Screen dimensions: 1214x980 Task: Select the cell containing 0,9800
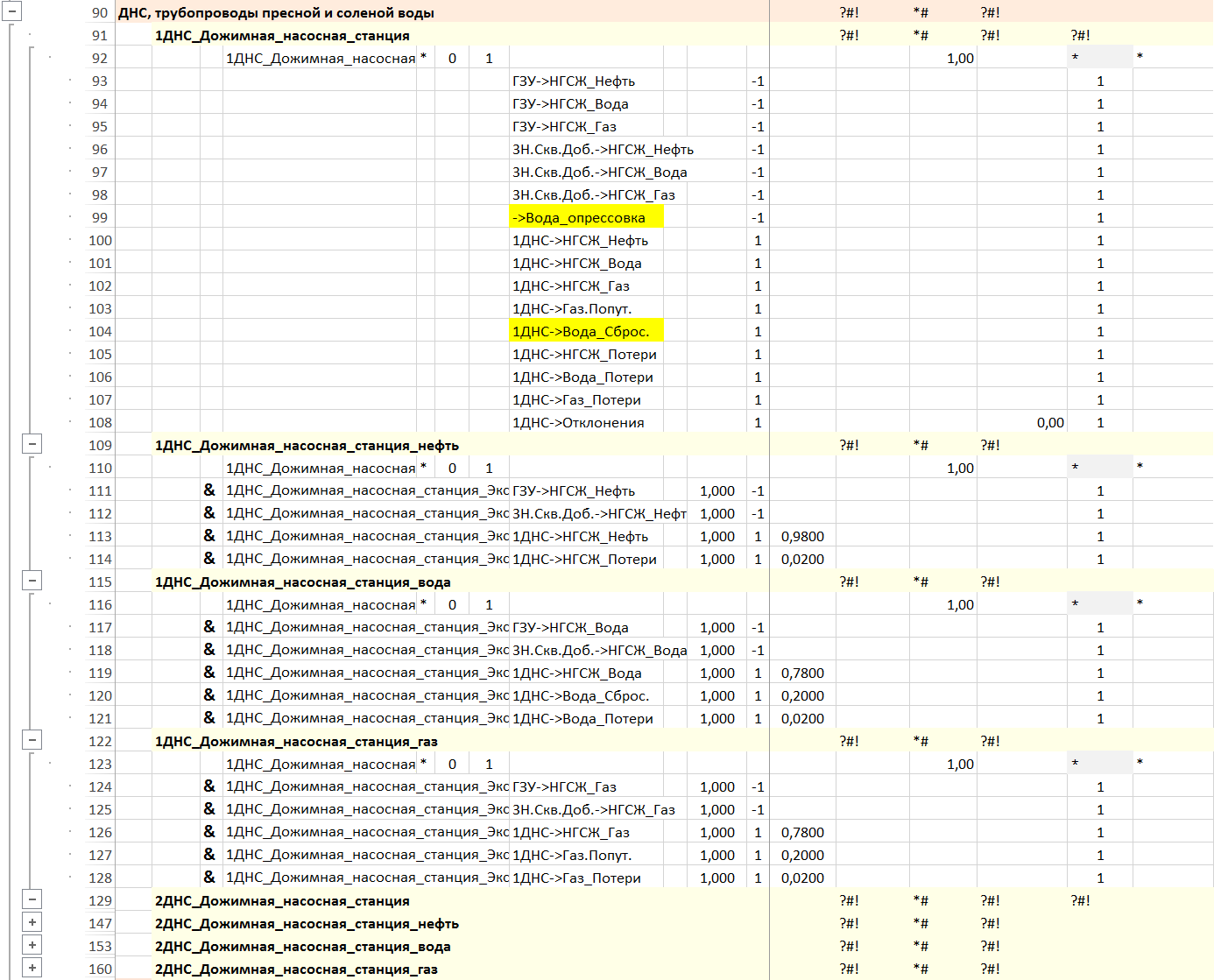pos(802,537)
